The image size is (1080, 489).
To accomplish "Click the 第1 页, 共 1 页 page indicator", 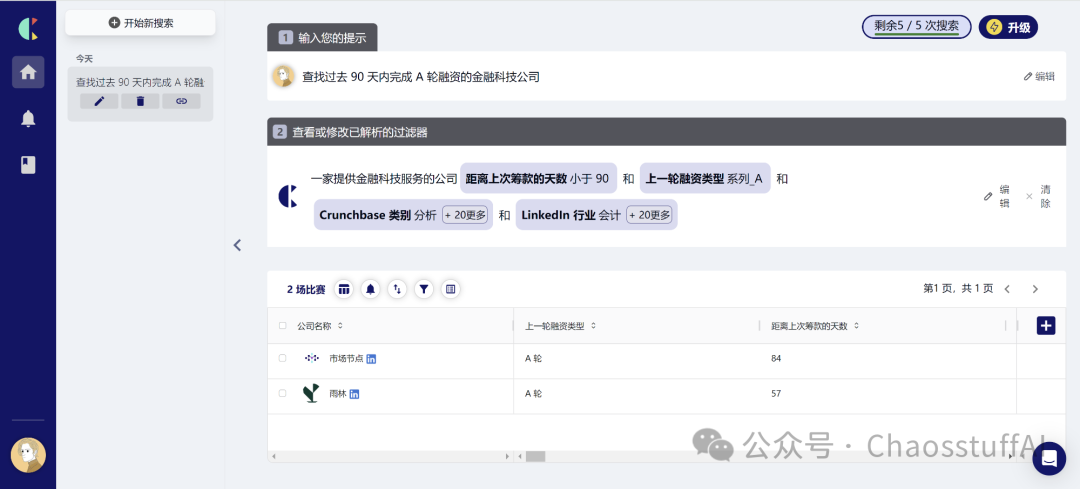I will point(957,289).
